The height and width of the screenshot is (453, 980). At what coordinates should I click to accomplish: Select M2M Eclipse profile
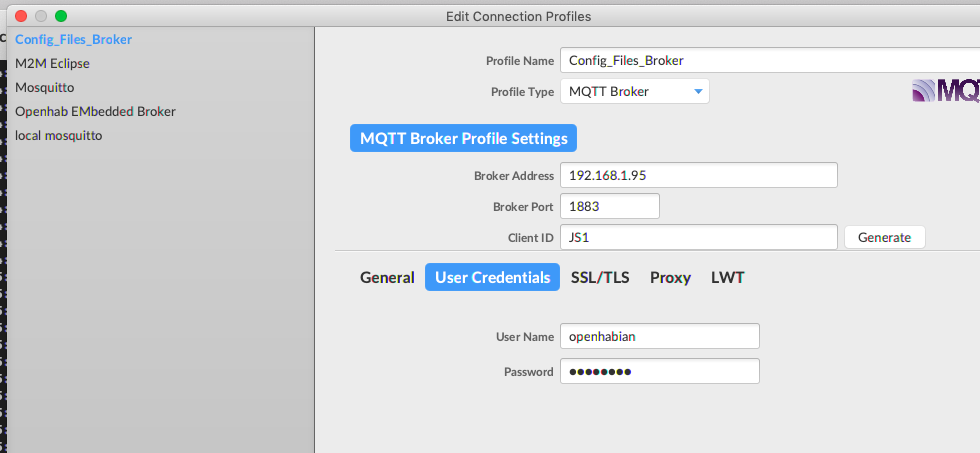[52, 63]
